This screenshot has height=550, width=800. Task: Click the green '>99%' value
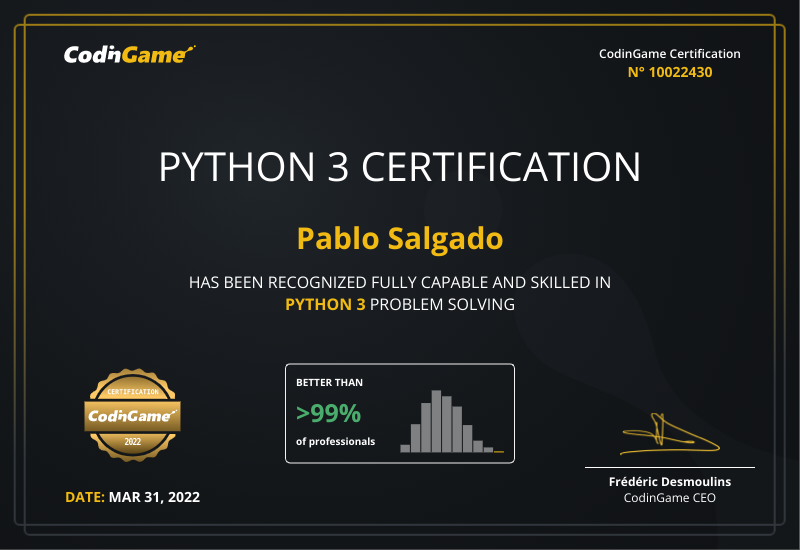(x=329, y=413)
